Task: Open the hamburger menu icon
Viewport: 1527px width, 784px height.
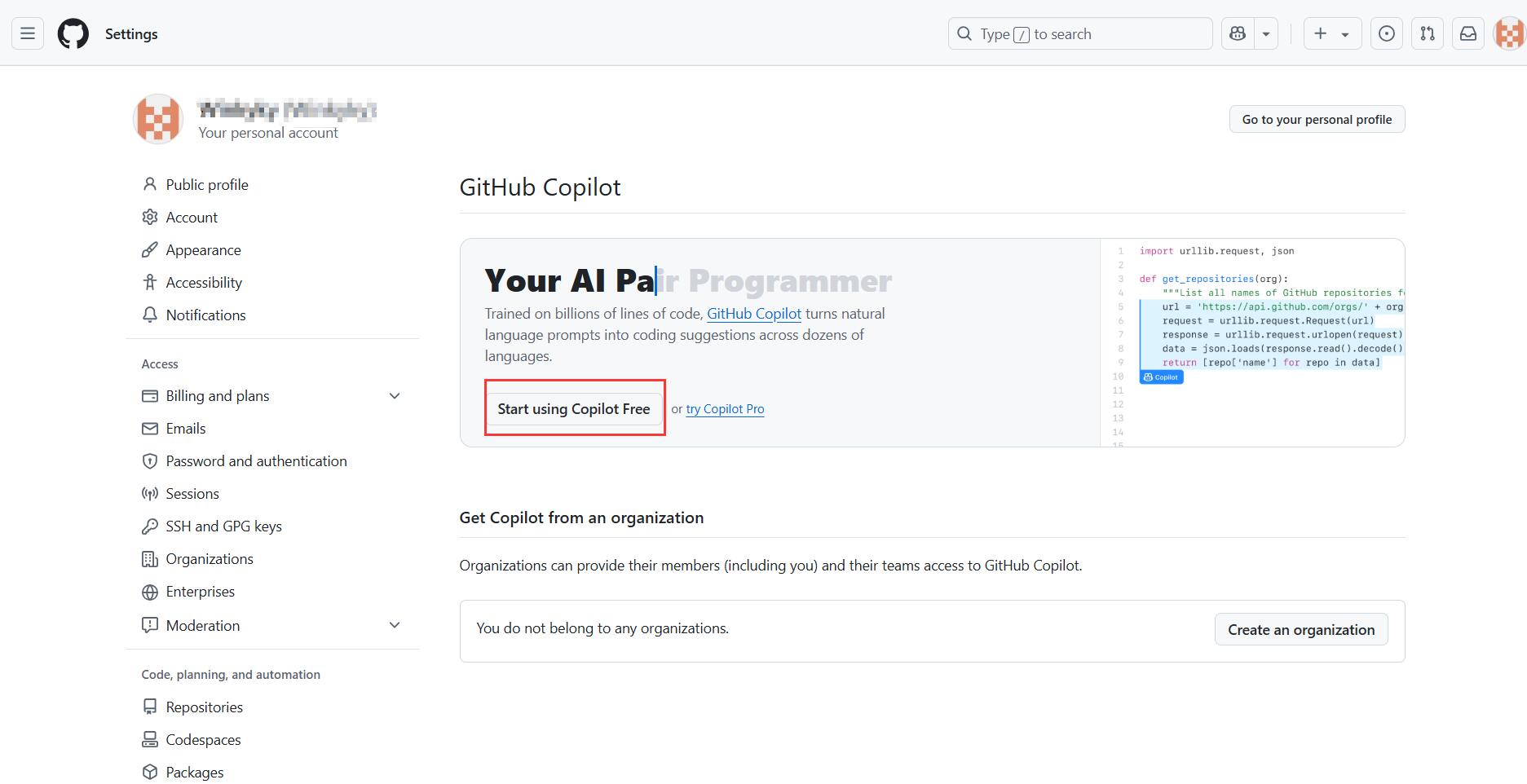Action: coord(27,33)
